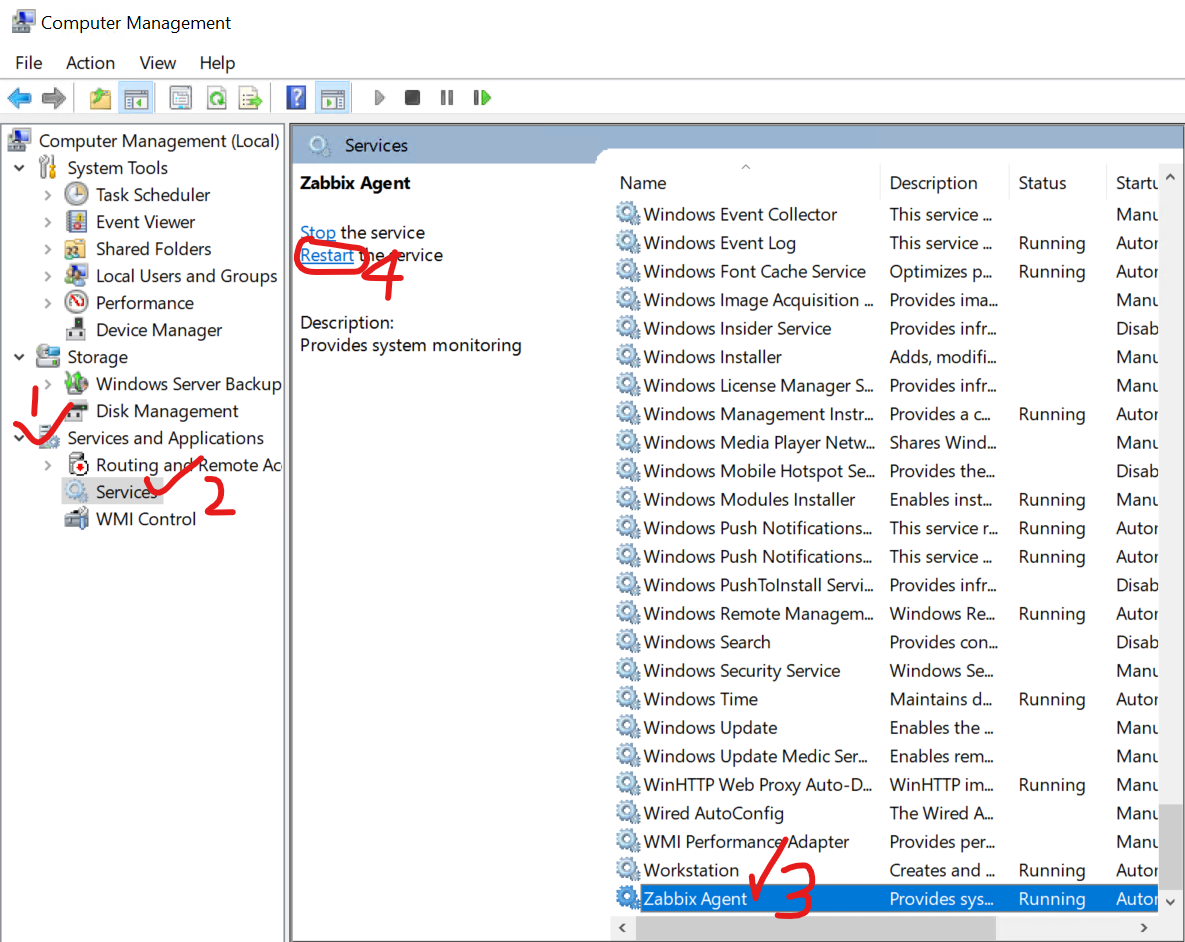The image size is (1185, 942).
Task: Select Computer Management (Local) root node
Action: coord(159,141)
